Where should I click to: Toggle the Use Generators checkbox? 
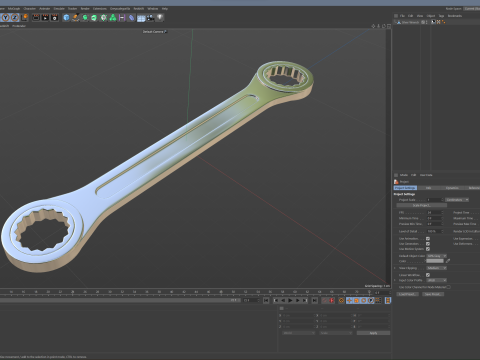(428, 244)
